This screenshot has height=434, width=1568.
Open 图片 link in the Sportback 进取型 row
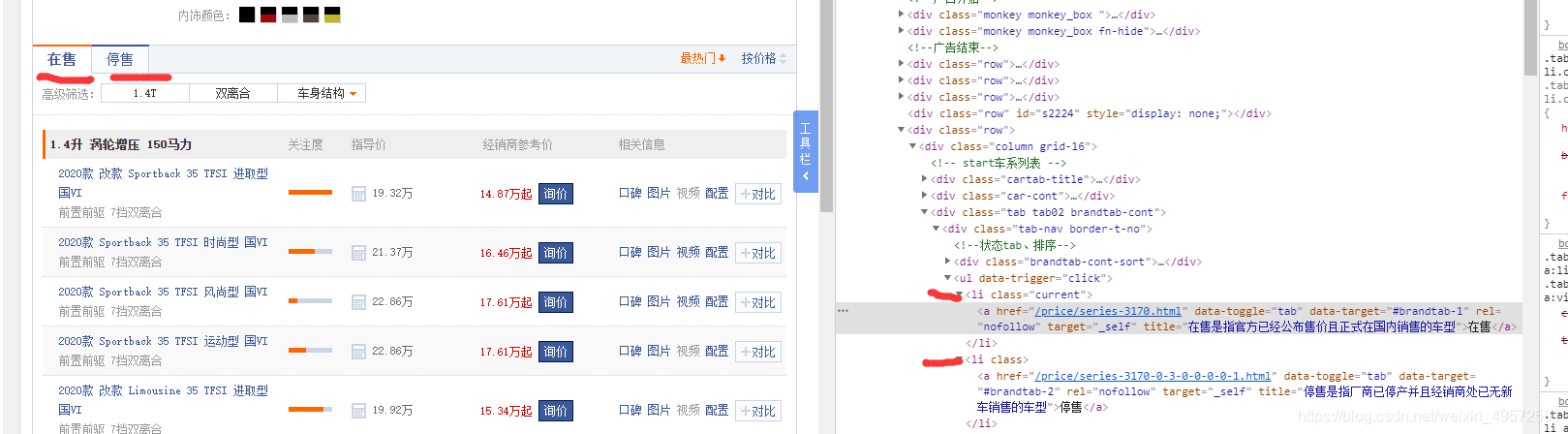click(x=659, y=193)
